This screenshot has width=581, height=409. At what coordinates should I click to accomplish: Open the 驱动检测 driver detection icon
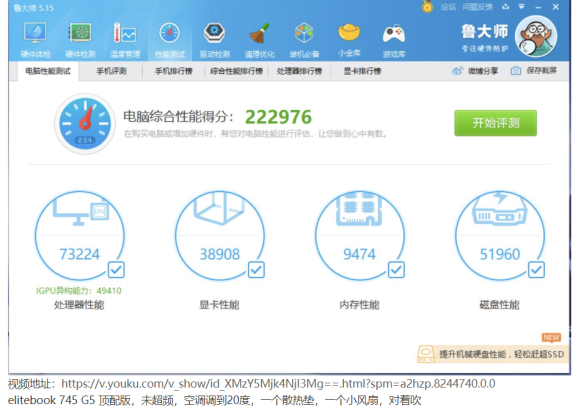point(215,40)
